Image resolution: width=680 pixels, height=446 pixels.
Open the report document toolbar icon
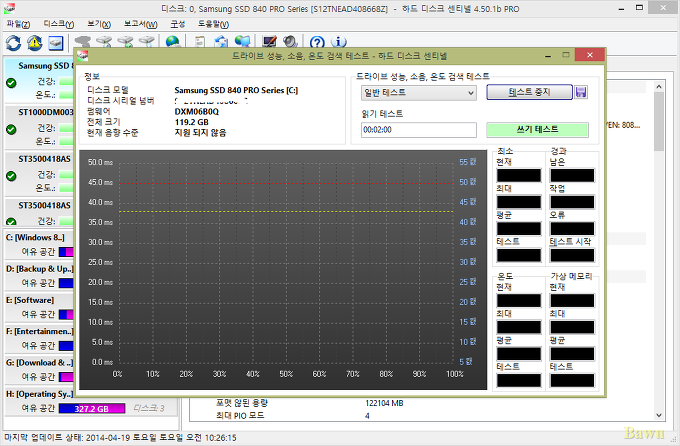[x=200, y=42]
